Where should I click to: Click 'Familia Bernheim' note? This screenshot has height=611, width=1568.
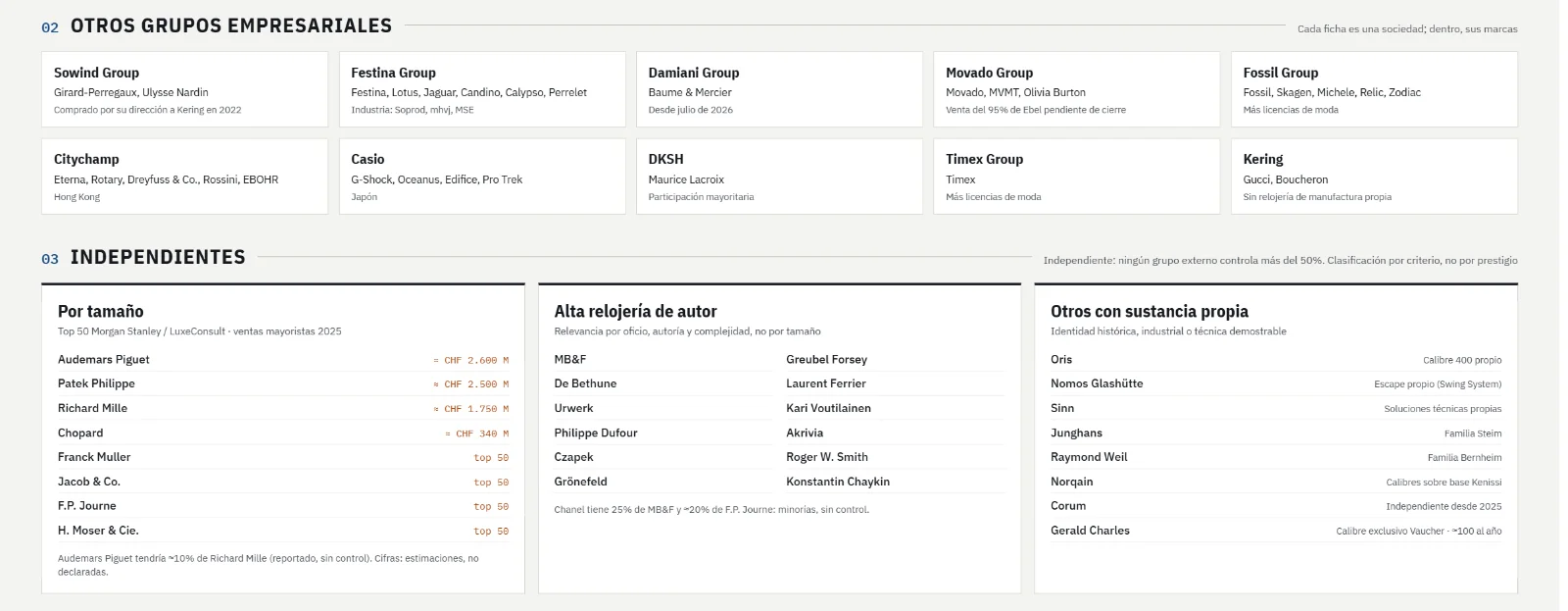click(1464, 458)
